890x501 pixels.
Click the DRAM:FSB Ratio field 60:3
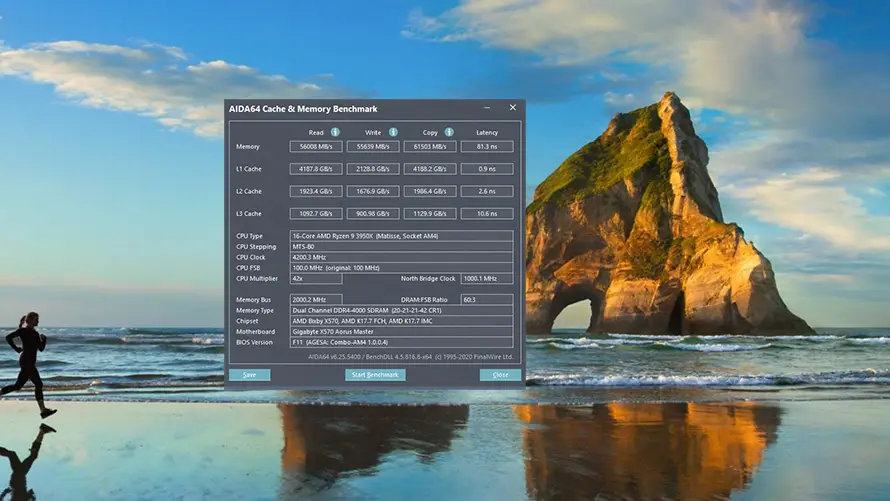click(x=487, y=300)
